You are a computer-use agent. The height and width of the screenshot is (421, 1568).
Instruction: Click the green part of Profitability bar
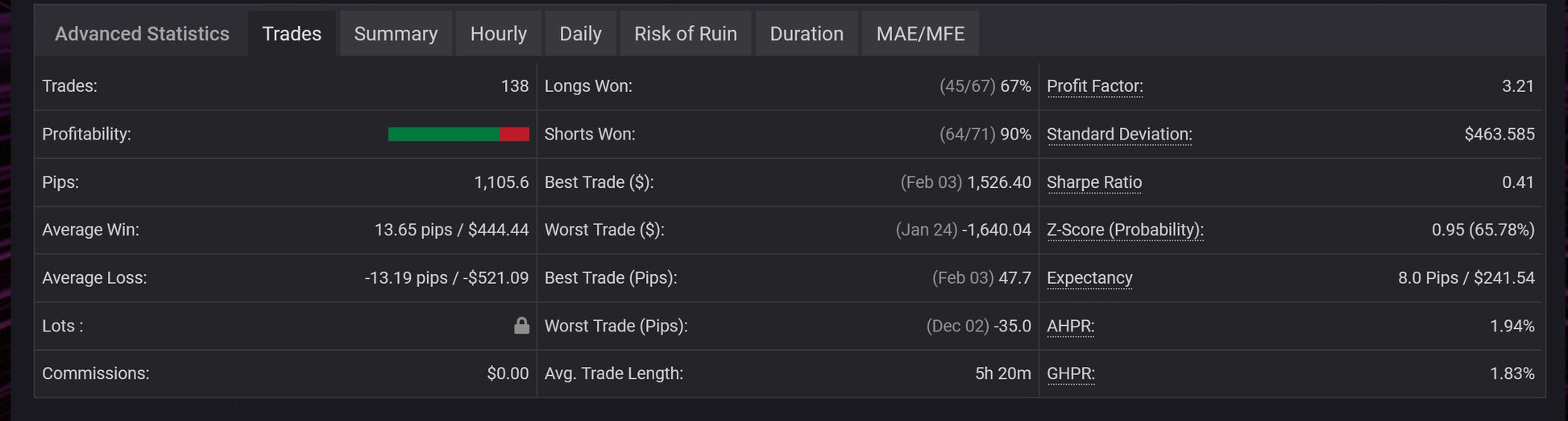(443, 135)
